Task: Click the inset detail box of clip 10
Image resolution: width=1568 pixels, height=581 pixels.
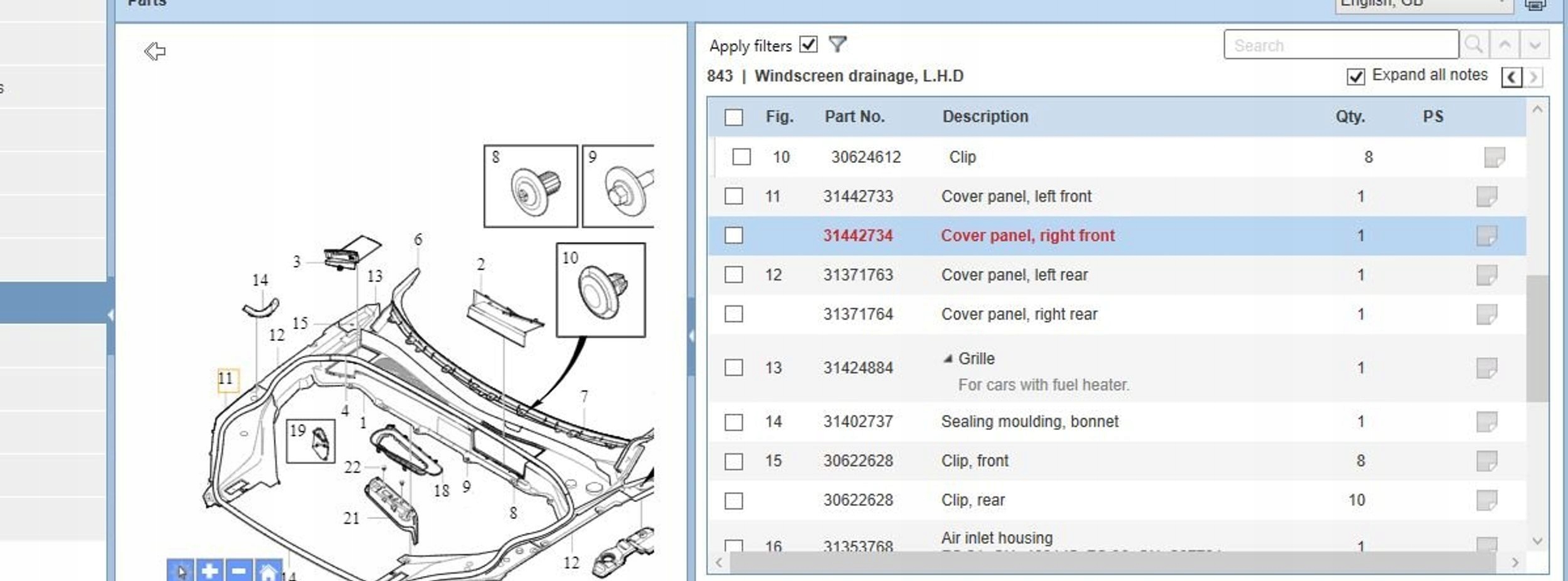Action: (x=601, y=290)
